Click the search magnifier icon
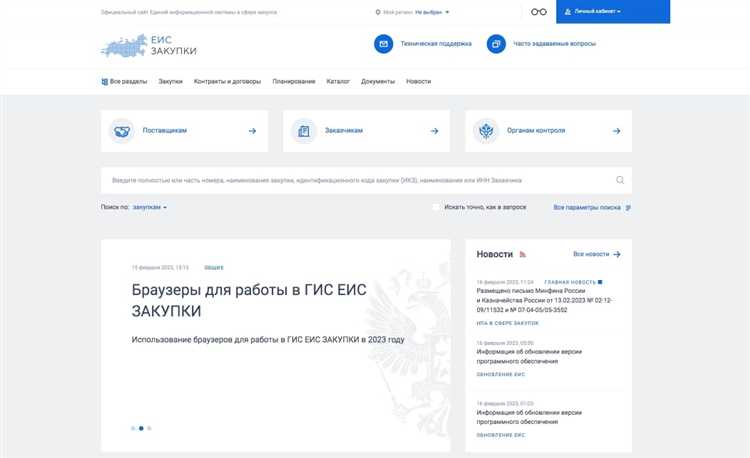The image size is (750, 458). click(620, 180)
